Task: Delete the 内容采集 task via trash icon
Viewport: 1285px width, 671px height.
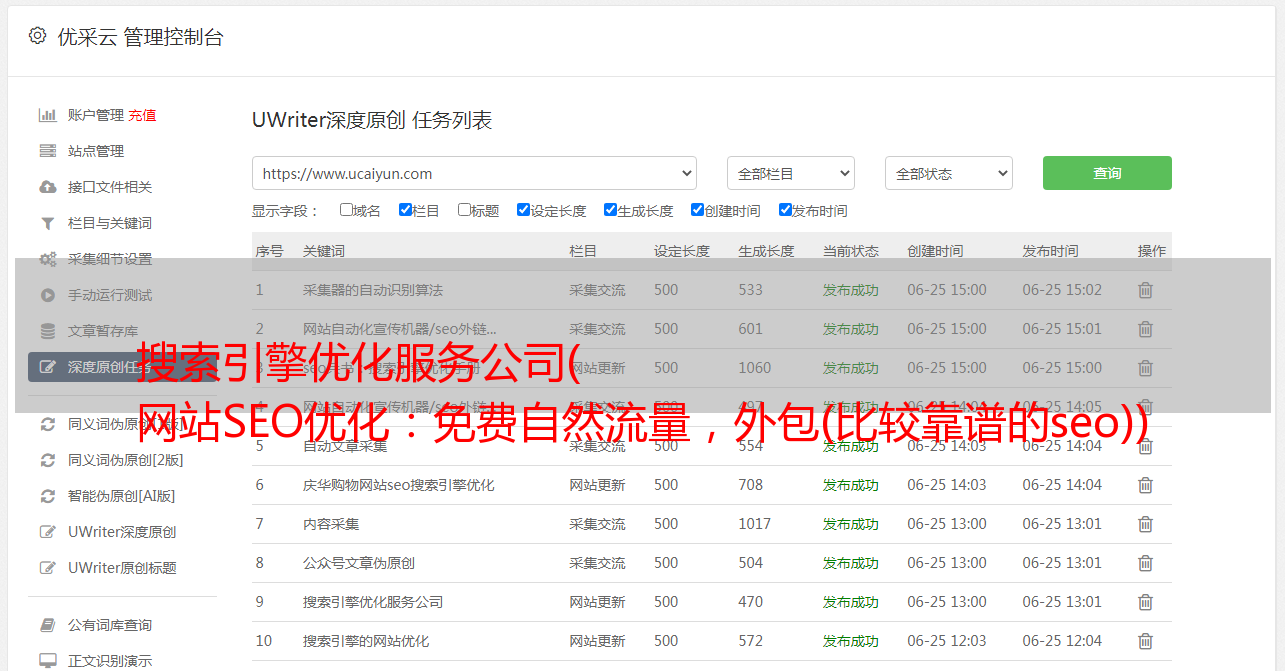Action: pos(1145,524)
